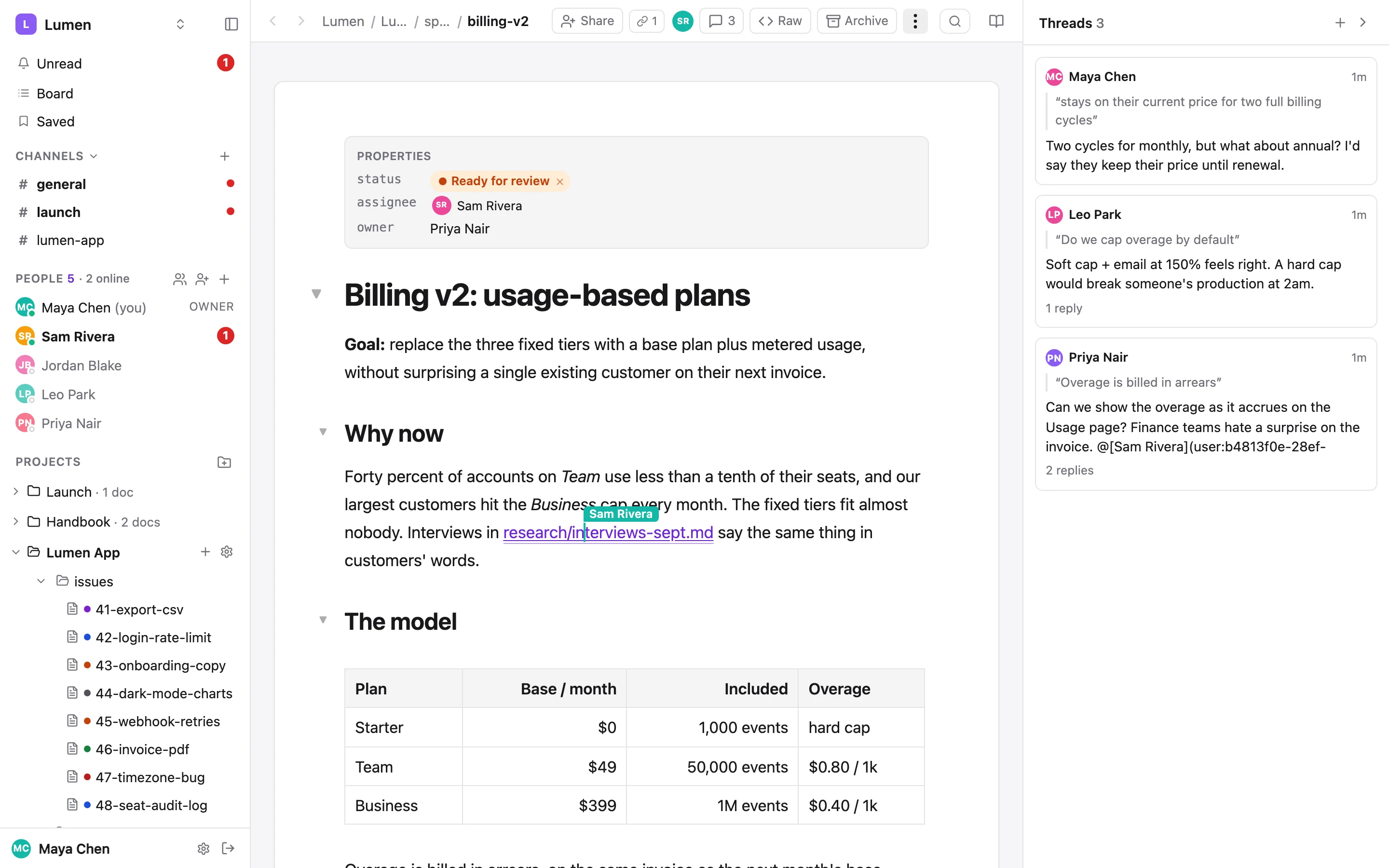The width and height of the screenshot is (1389, 868).
Task: Add a doc to Lumen App project
Action: 205,552
